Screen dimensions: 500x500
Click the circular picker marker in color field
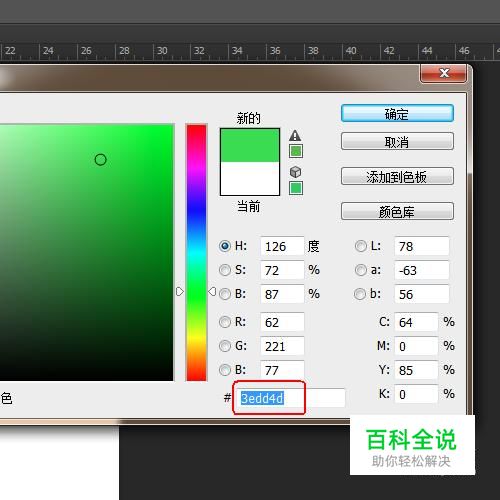(x=100, y=160)
